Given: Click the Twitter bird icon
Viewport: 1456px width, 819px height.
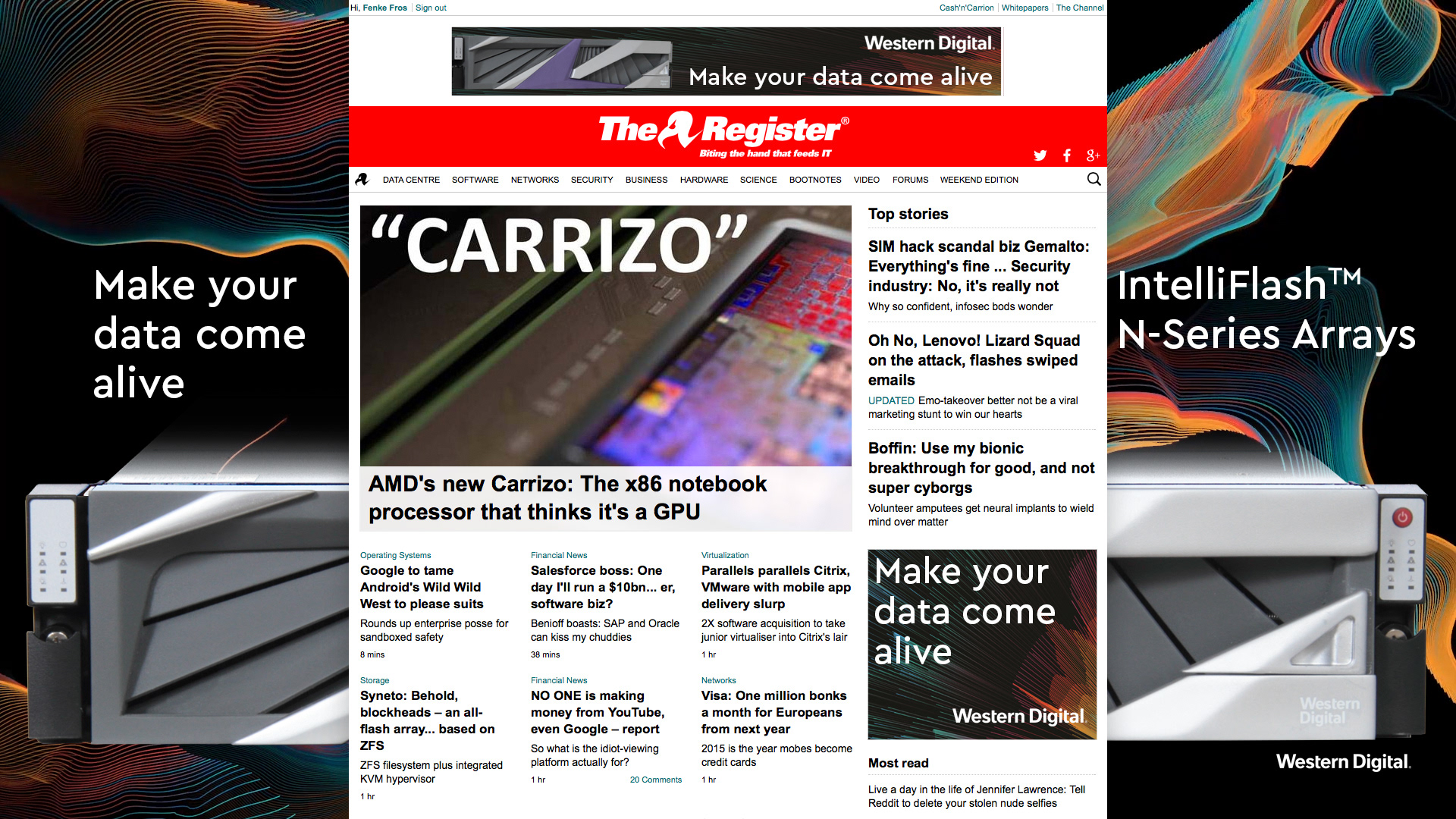Looking at the screenshot, I should (1040, 155).
